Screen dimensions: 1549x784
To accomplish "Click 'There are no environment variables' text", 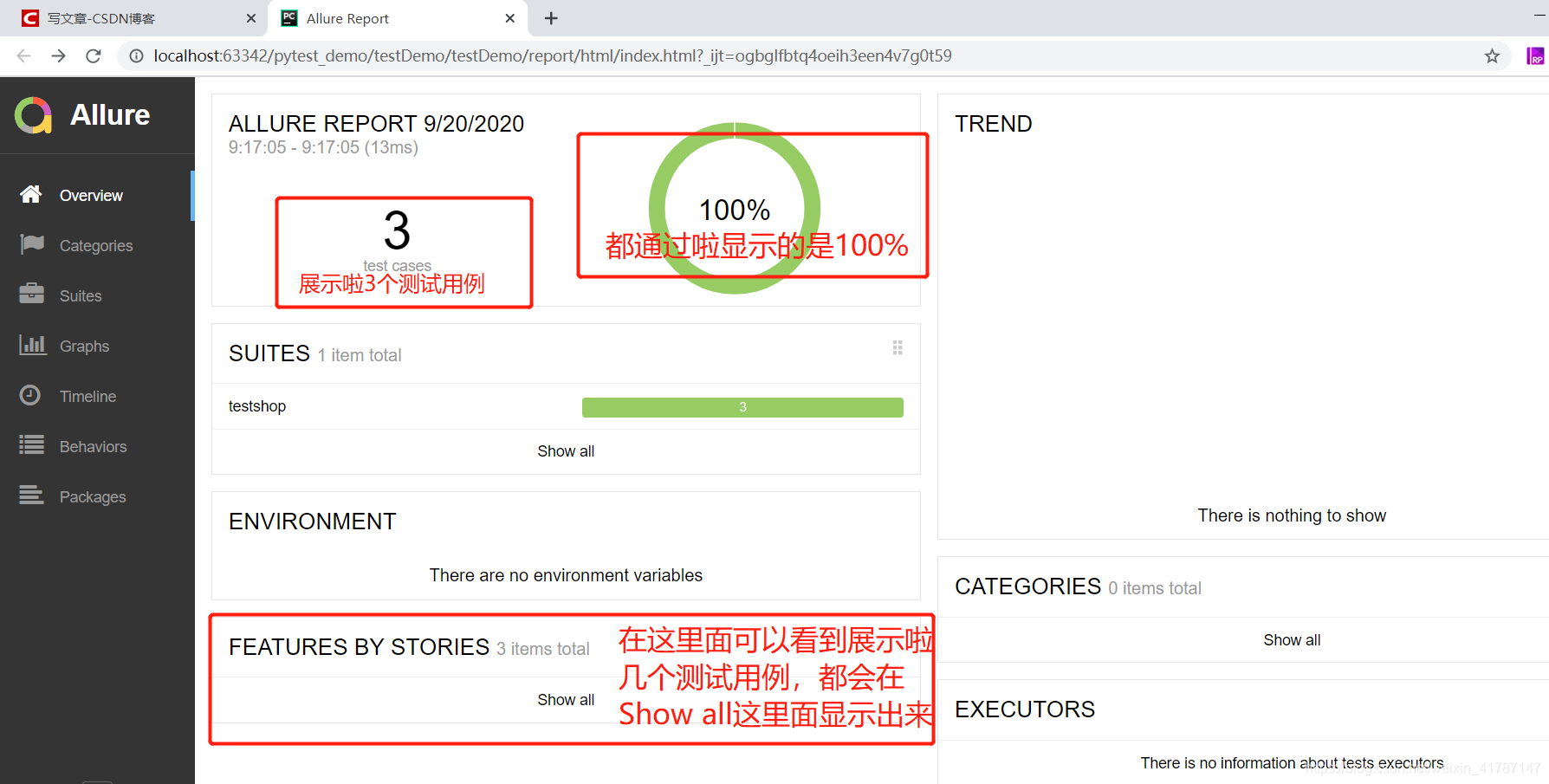I will pyautogui.click(x=566, y=575).
